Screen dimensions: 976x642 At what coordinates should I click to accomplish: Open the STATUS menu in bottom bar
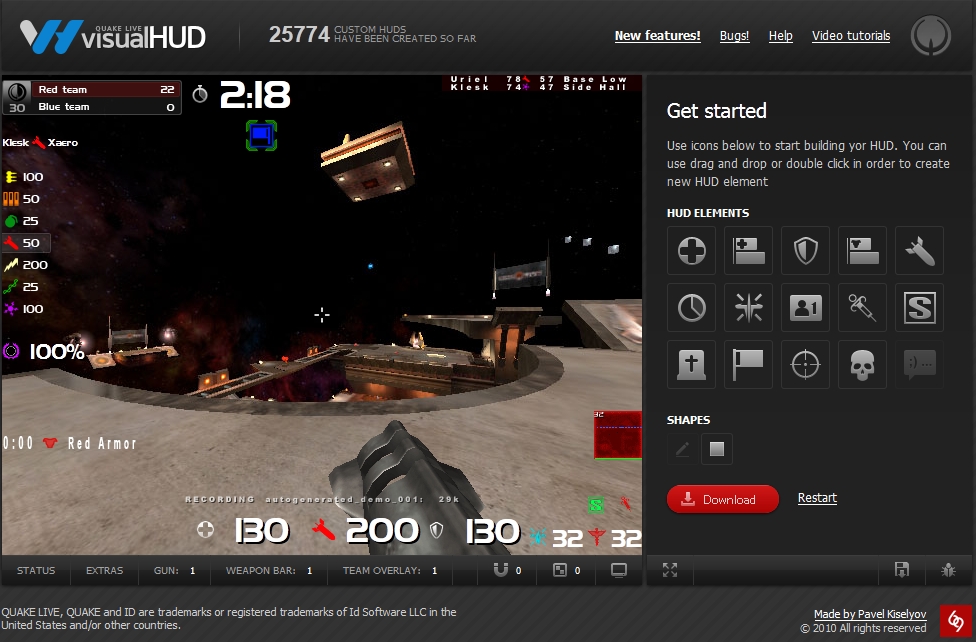point(36,570)
